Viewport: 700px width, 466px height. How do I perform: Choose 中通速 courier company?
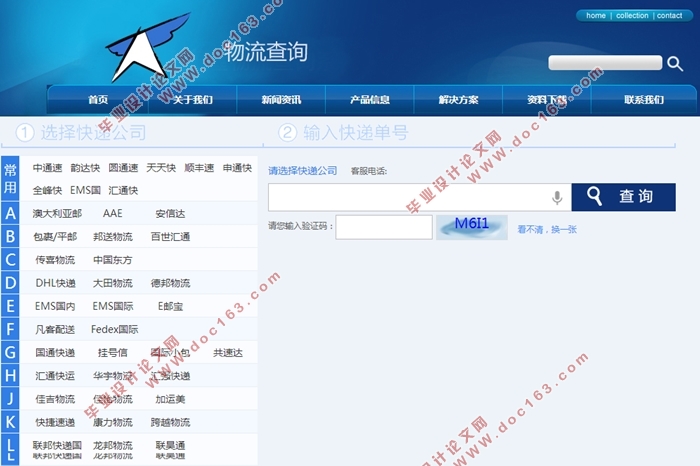pos(47,168)
